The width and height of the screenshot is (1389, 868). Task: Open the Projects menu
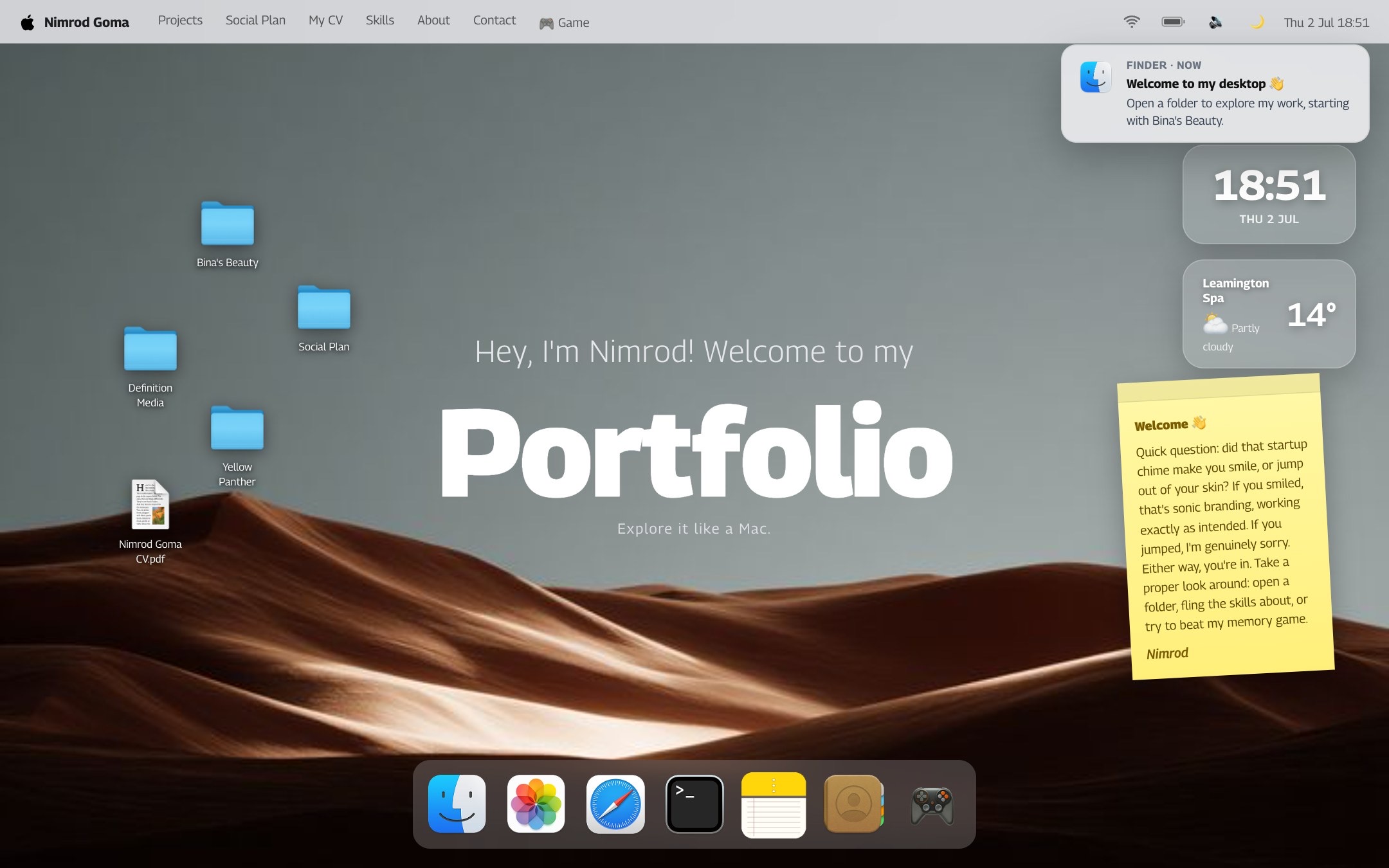(180, 21)
